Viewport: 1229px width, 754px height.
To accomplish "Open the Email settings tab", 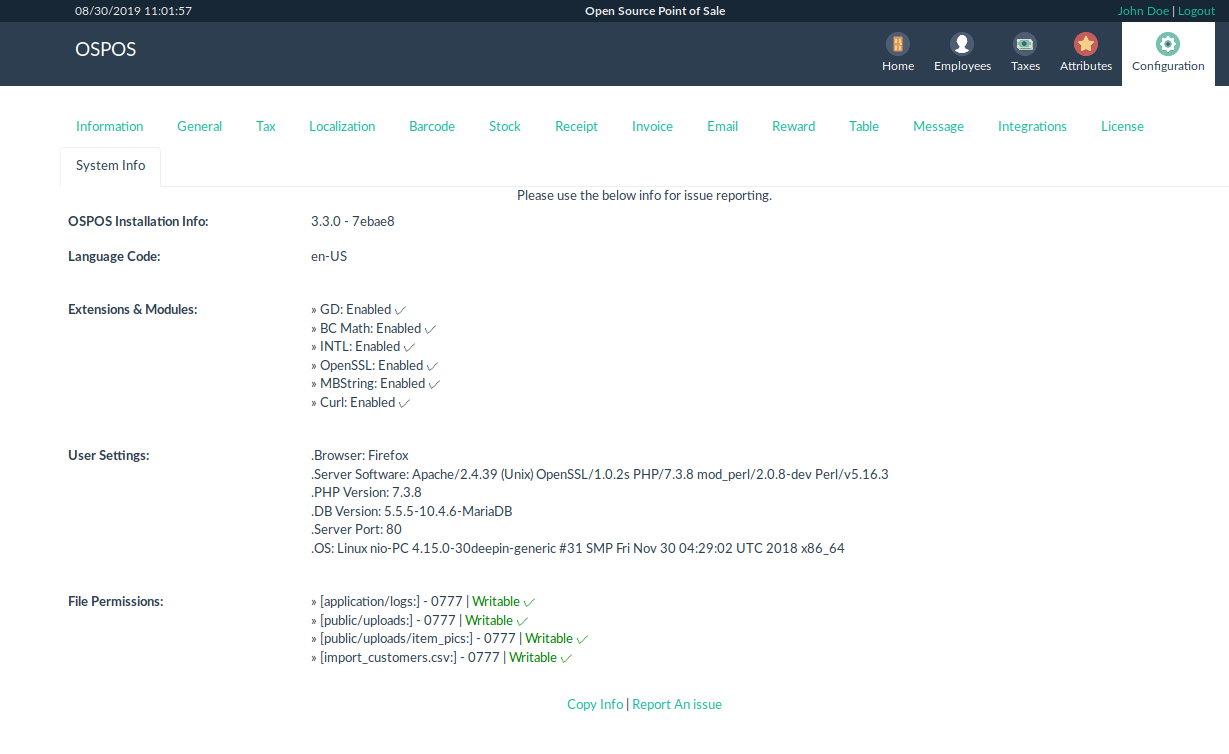I will tap(722, 126).
